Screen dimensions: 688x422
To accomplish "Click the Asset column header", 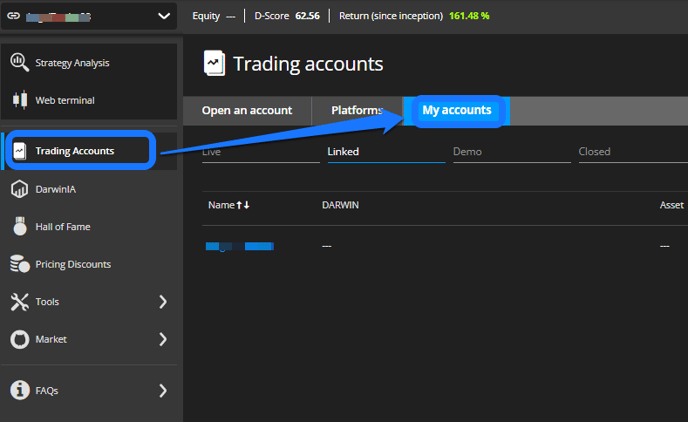I will [x=671, y=205].
